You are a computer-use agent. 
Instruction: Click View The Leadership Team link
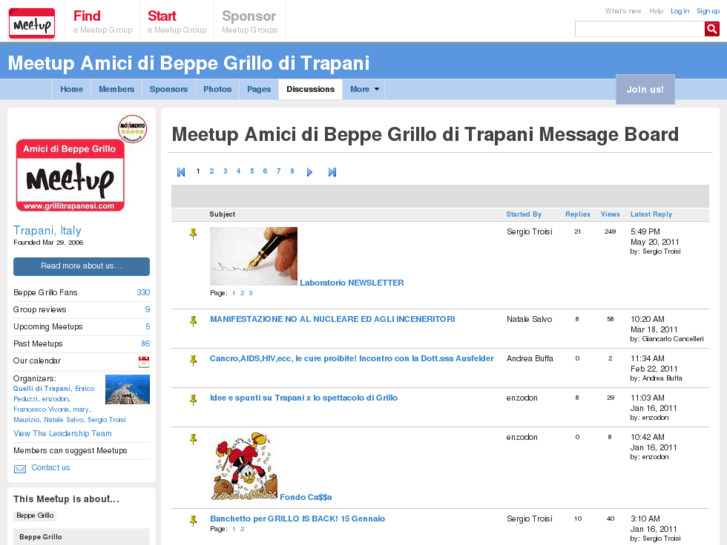(x=62, y=433)
